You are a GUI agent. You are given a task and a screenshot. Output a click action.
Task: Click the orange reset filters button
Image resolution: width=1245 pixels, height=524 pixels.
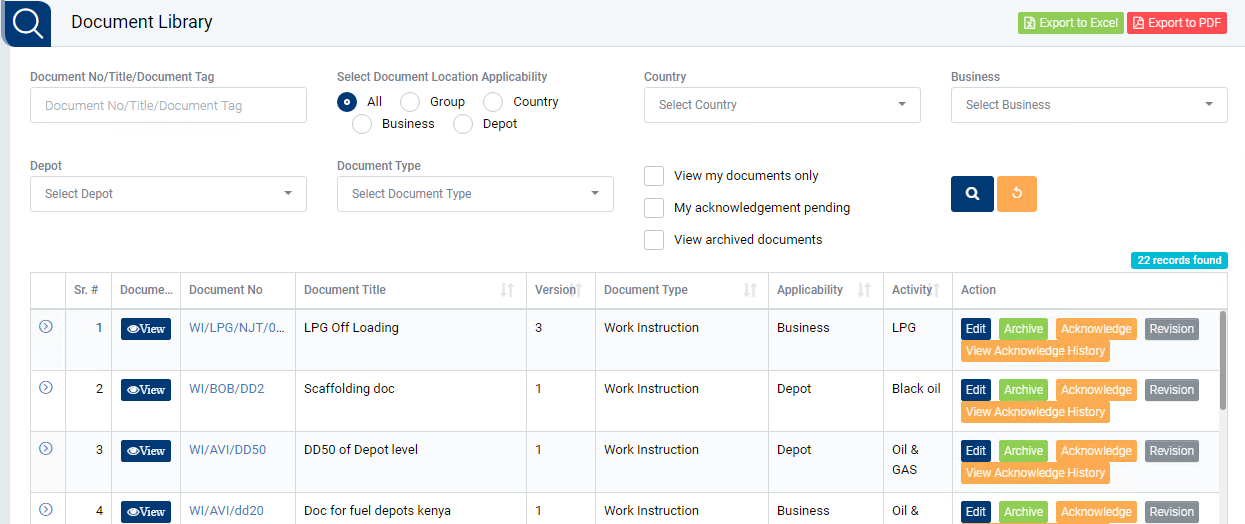point(1016,194)
